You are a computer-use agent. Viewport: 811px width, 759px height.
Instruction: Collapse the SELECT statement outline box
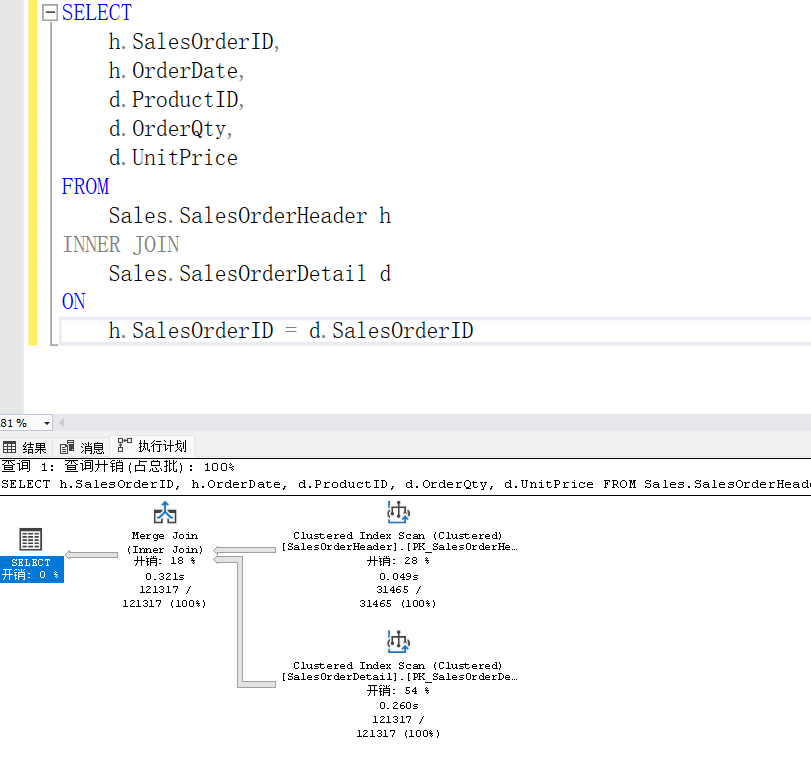50,12
